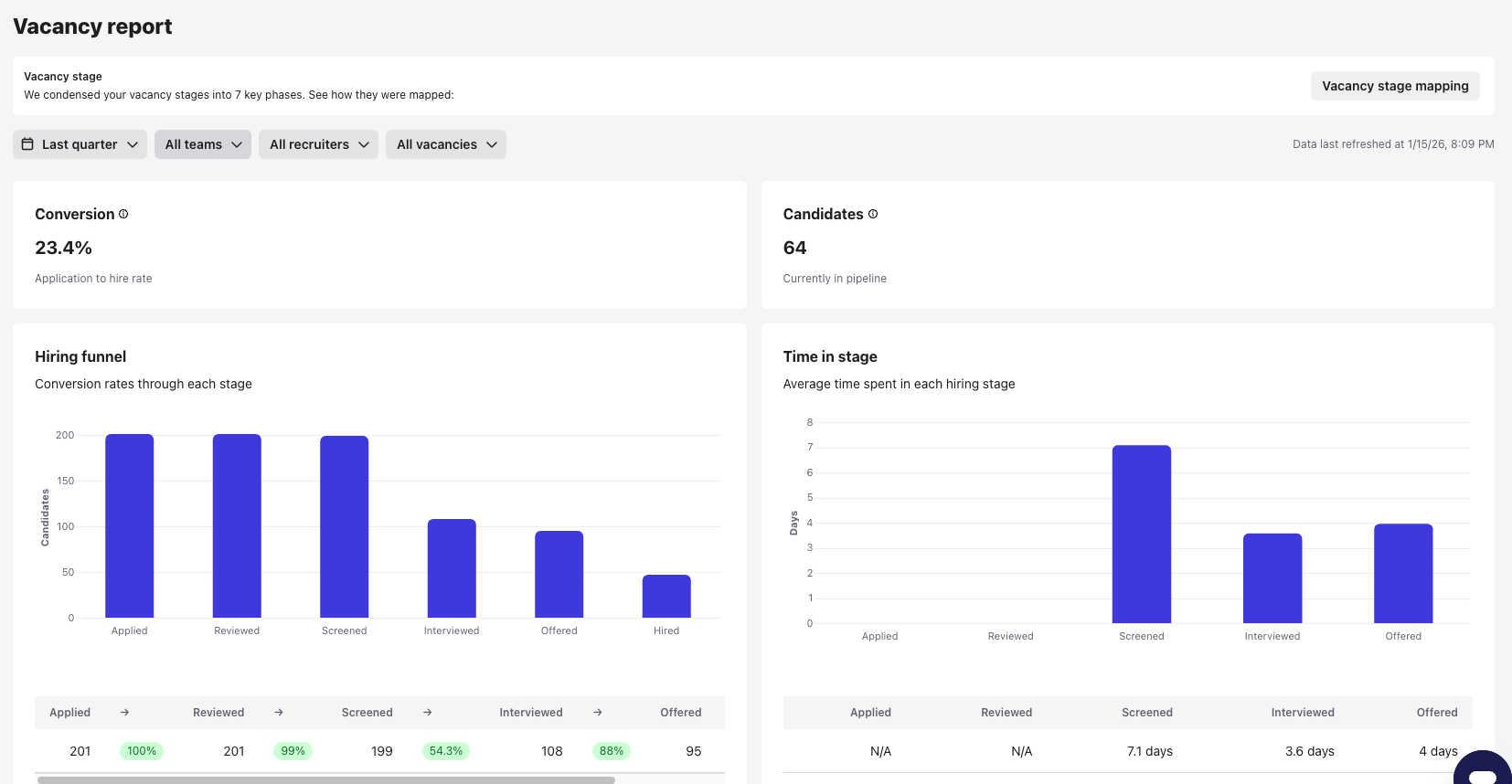This screenshot has width=1512, height=784.
Task: Click the Interviewed bar in Hiring funnel
Action: click(452, 568)
